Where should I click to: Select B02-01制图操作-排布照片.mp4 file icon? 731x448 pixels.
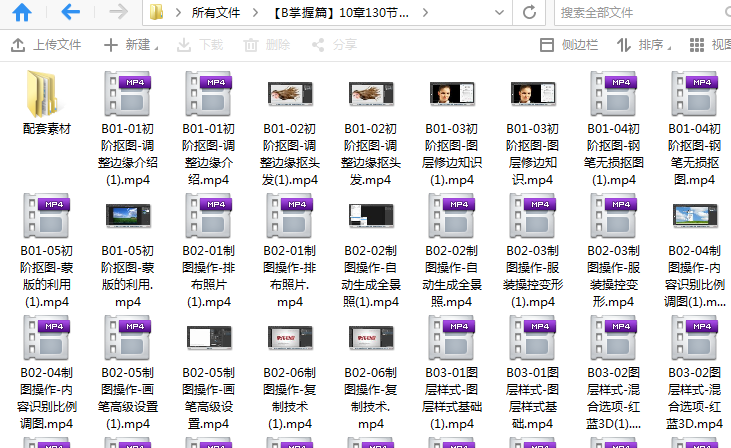(290, 215)
